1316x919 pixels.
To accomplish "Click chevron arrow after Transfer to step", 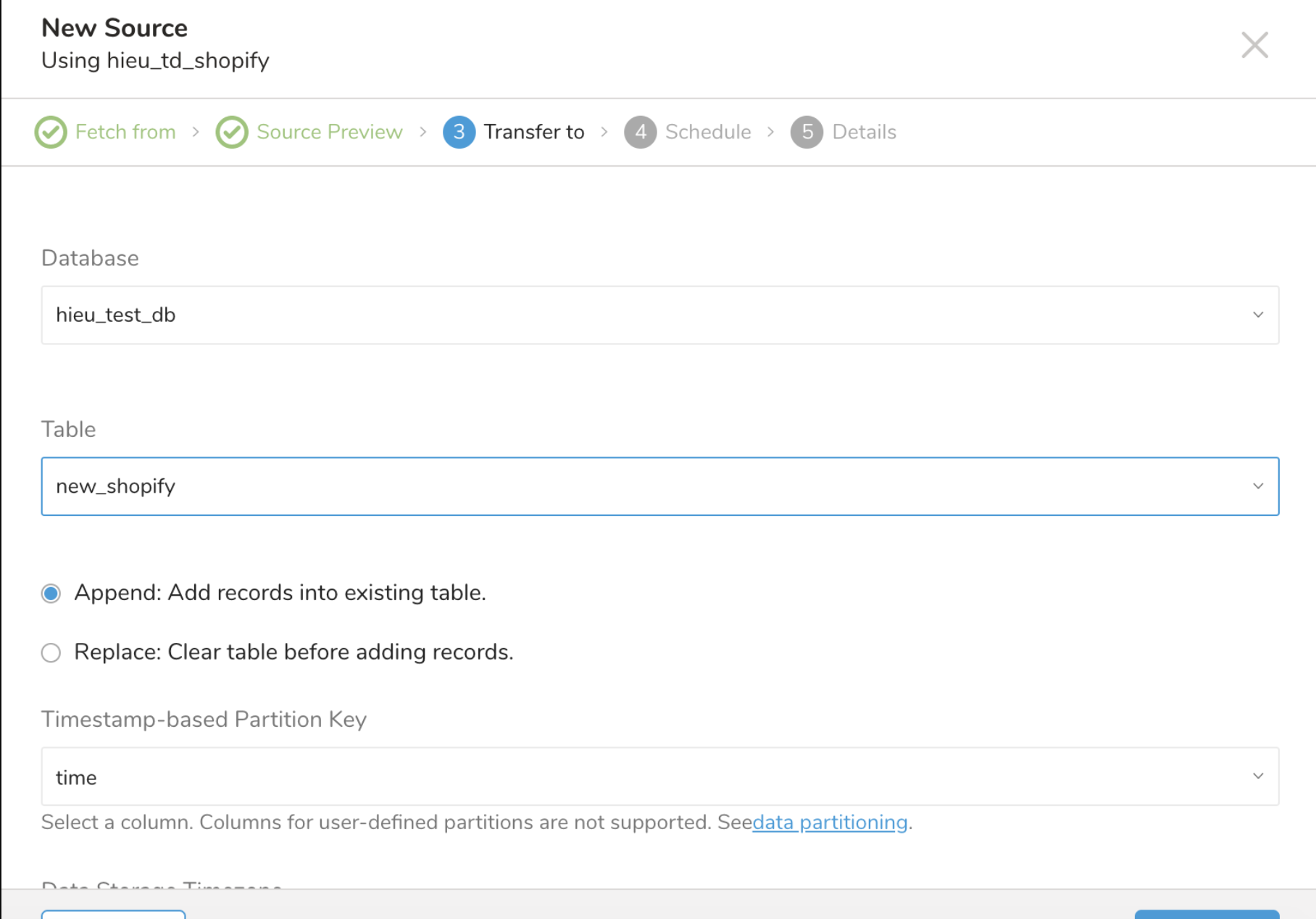I will (x=604, y=132).
